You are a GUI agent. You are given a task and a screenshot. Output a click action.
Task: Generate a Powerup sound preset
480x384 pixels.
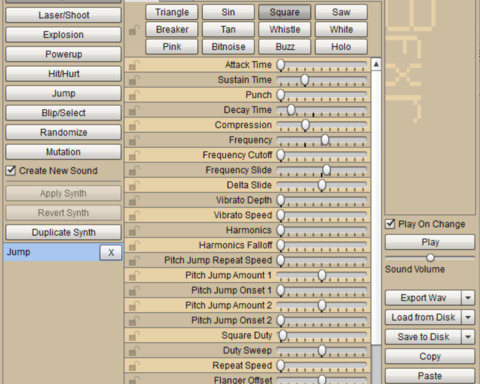coord(63,54)
